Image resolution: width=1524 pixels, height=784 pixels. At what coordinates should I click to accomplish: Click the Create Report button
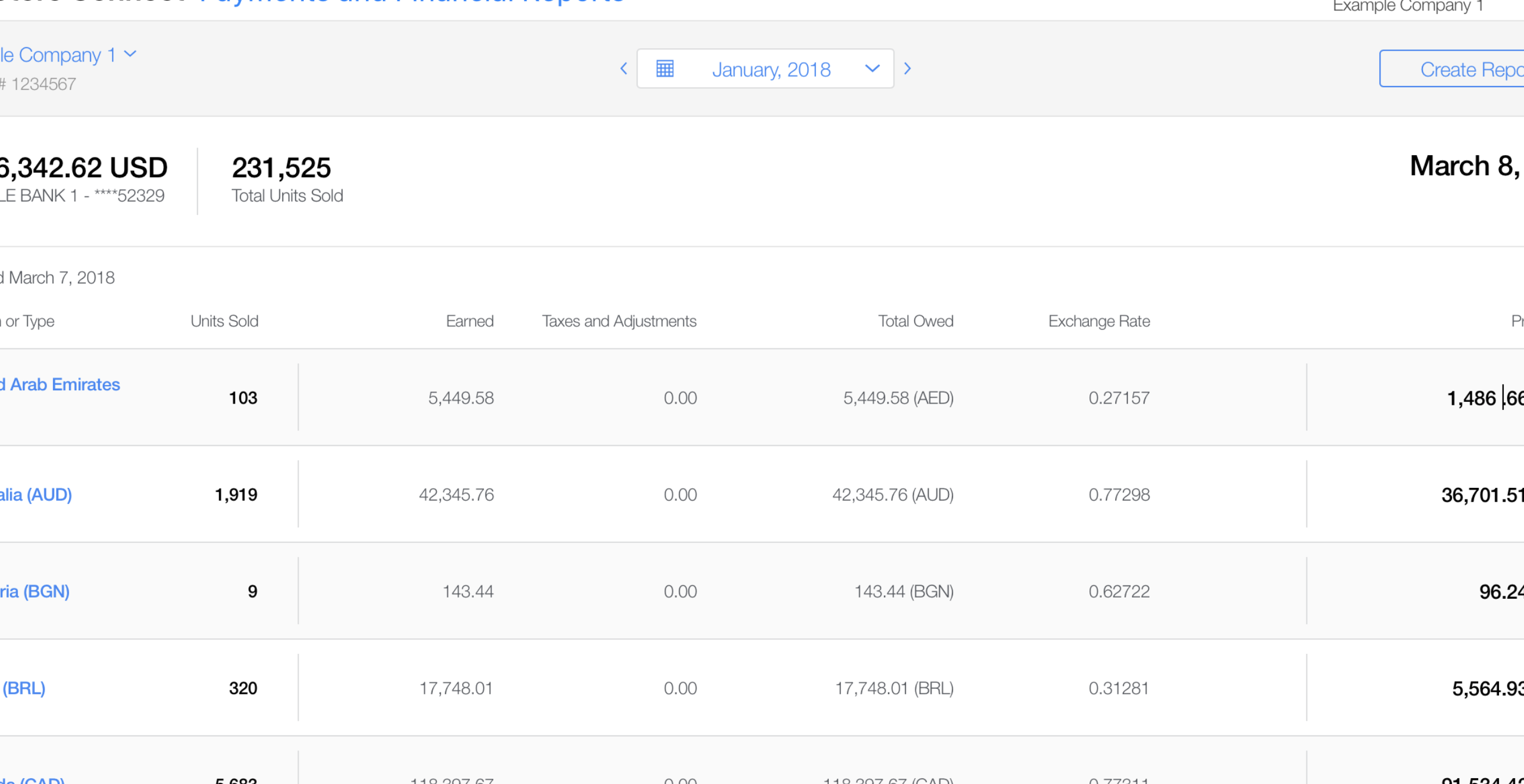(x=1452, y=69)
